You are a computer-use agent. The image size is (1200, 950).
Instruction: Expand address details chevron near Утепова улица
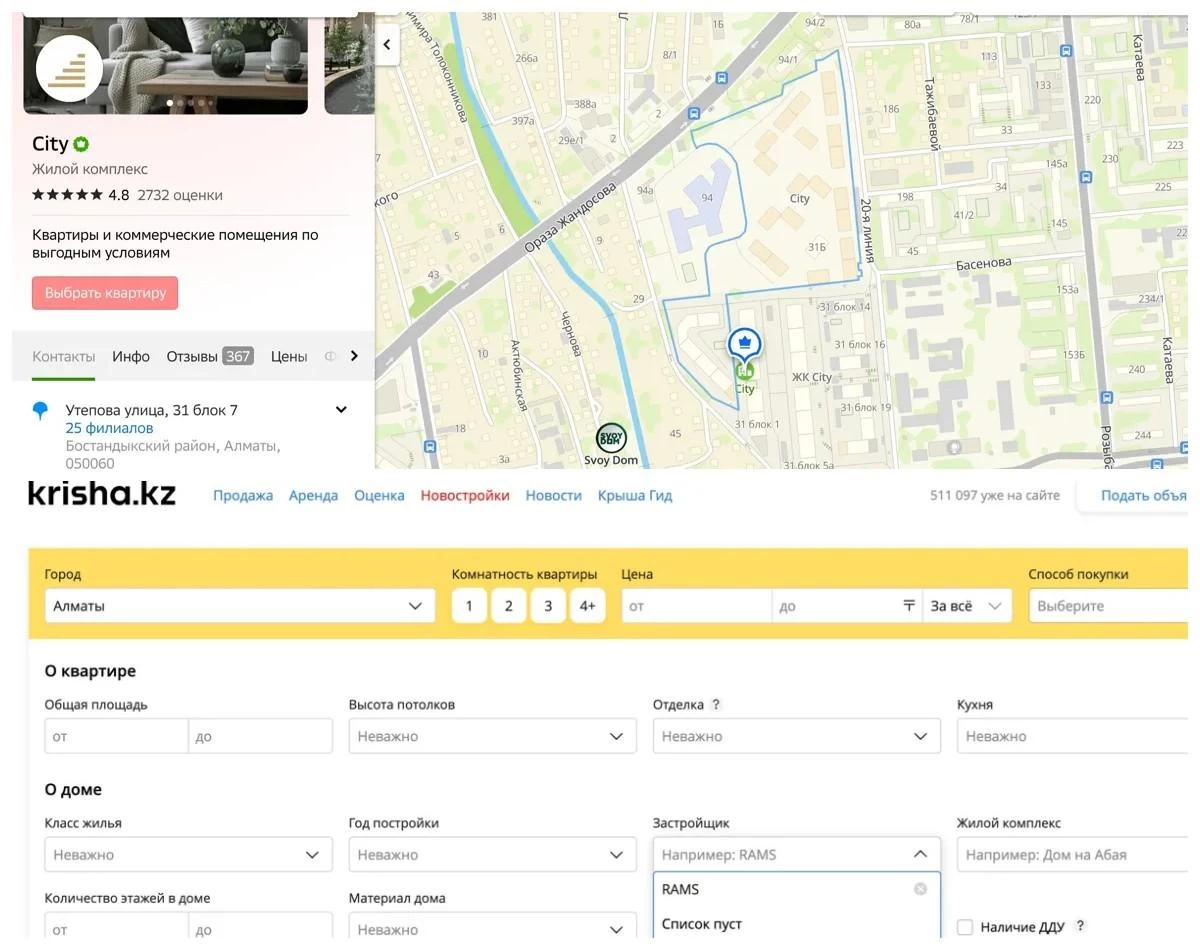[341, 409]
